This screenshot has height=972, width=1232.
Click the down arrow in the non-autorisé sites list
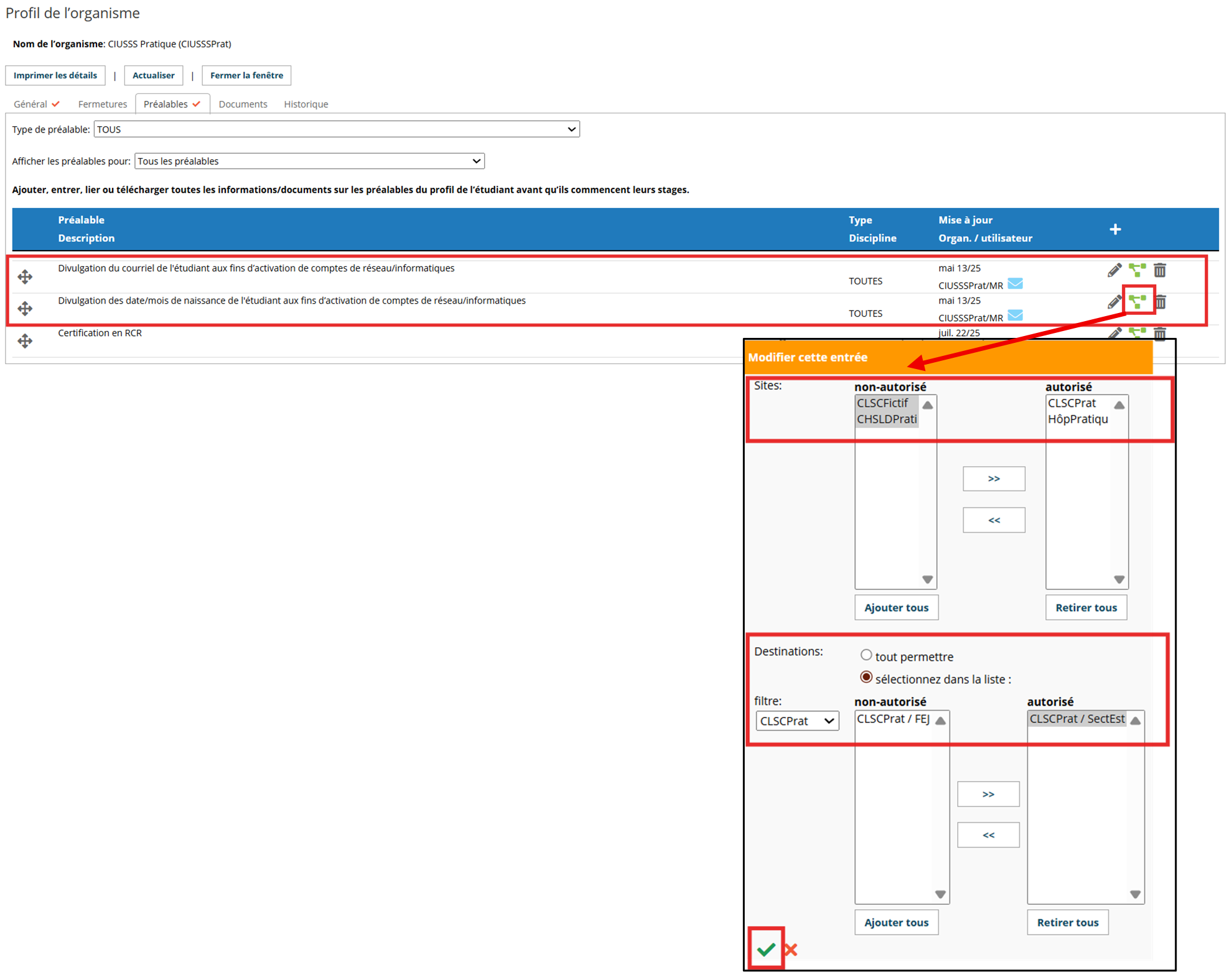click(928, 579)
